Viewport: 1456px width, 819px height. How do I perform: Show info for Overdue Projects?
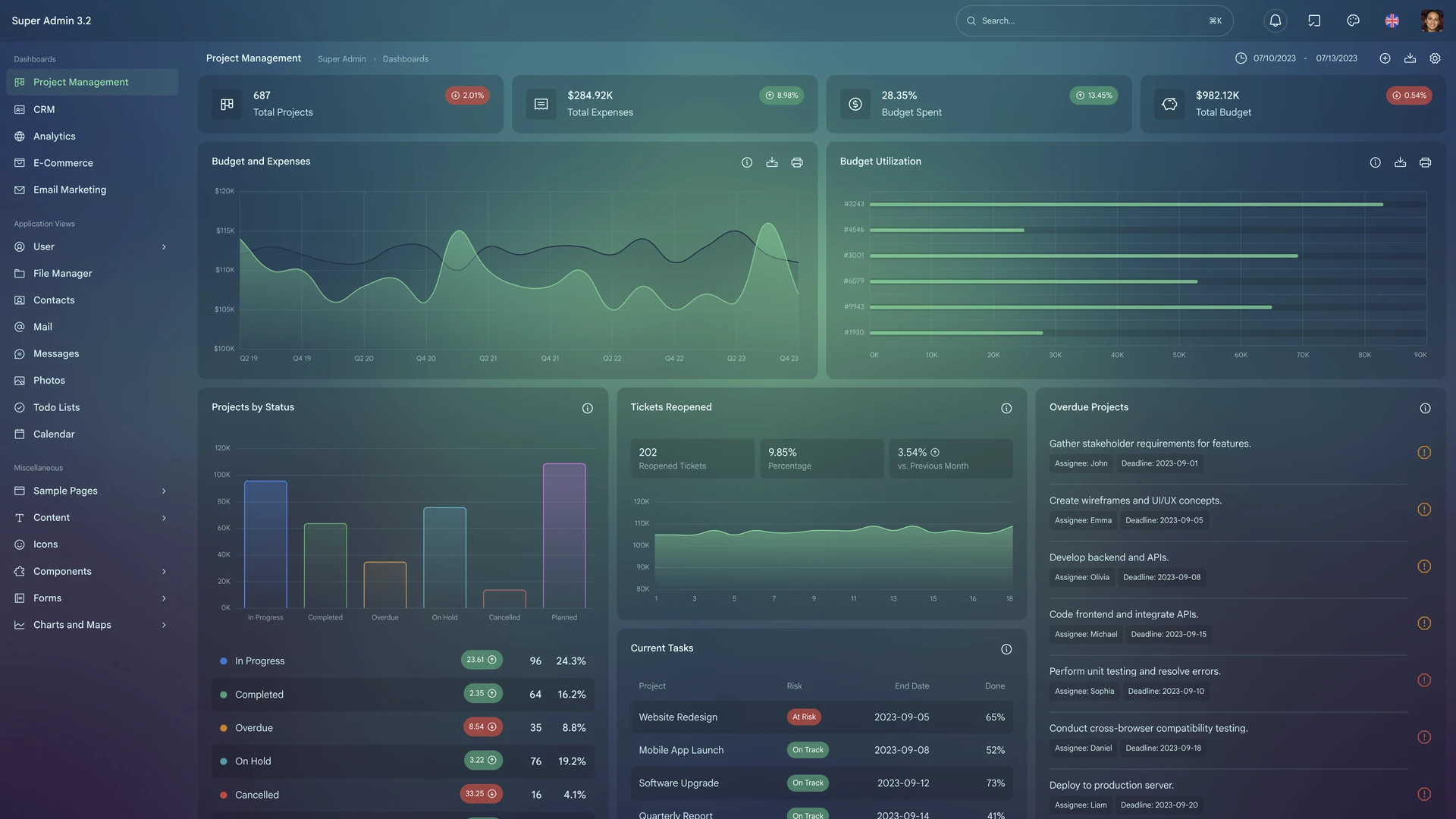click(x=1425, y=408)
